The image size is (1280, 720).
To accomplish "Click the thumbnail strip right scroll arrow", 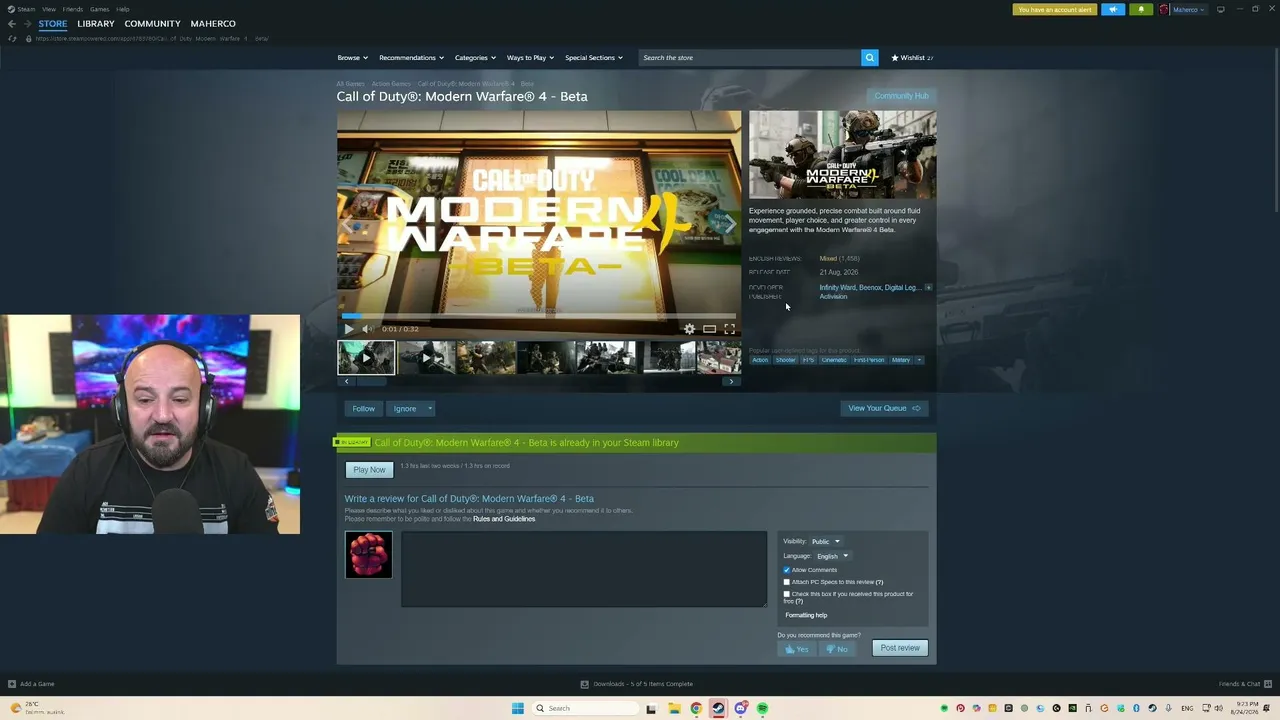I will 731,381.
